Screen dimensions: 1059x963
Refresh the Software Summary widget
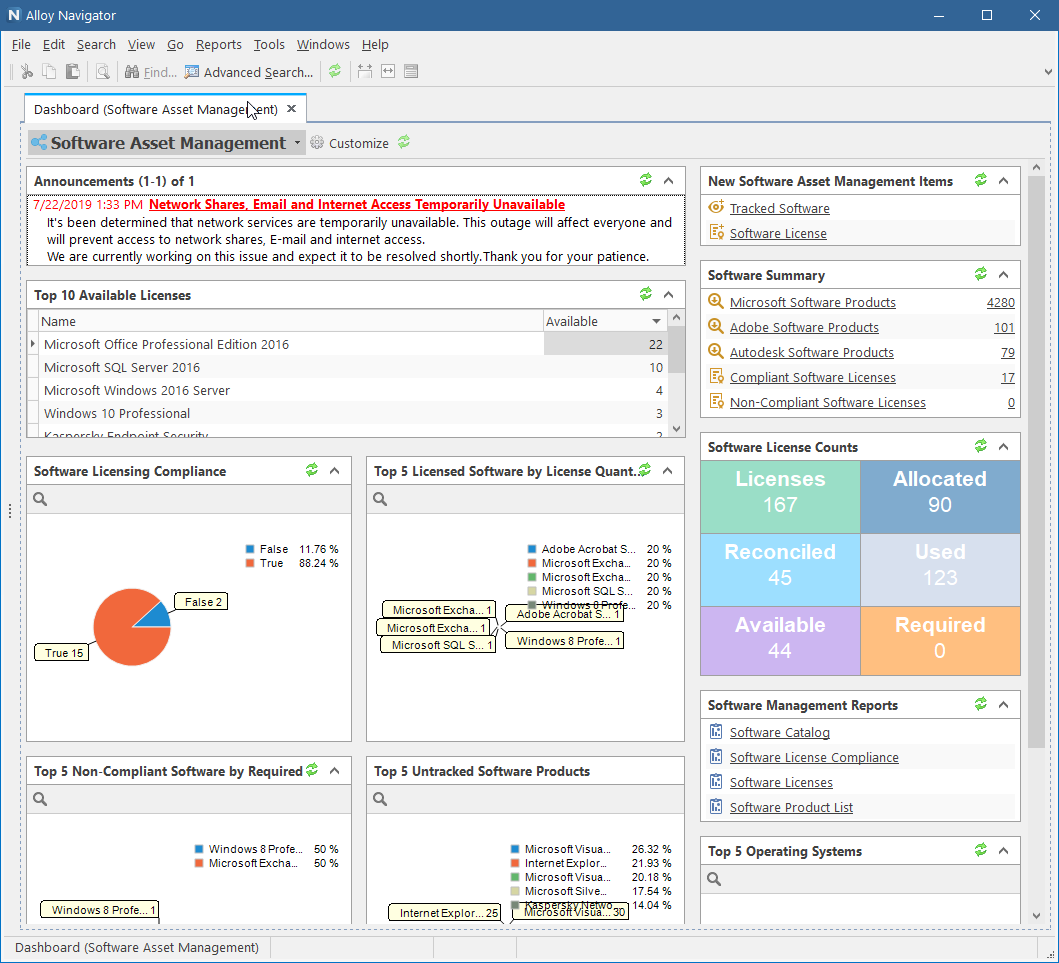tap(980, 274)
